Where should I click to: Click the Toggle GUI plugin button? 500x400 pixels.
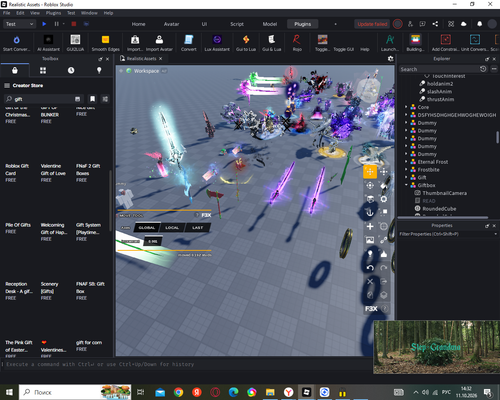click(x=343, y=49)
